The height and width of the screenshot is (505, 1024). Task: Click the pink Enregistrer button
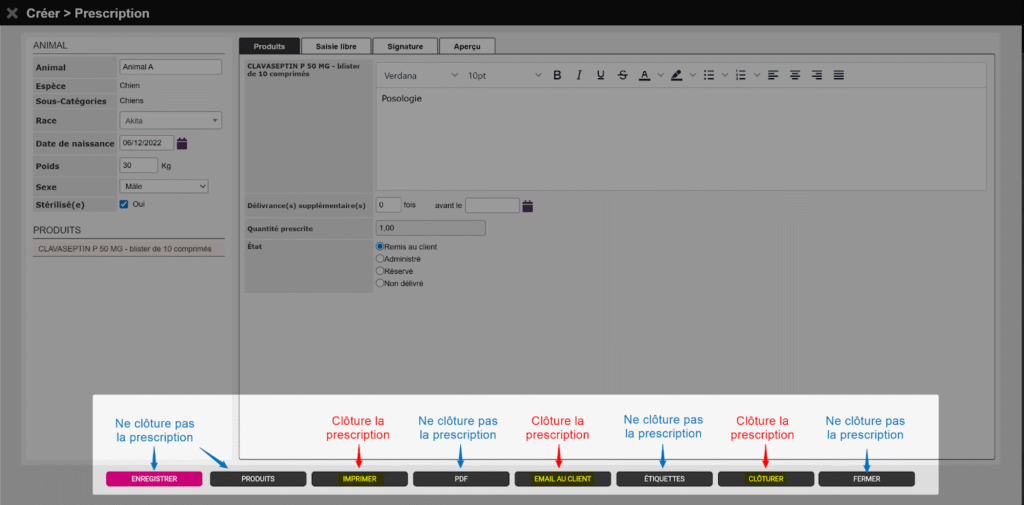coord(154,479)
